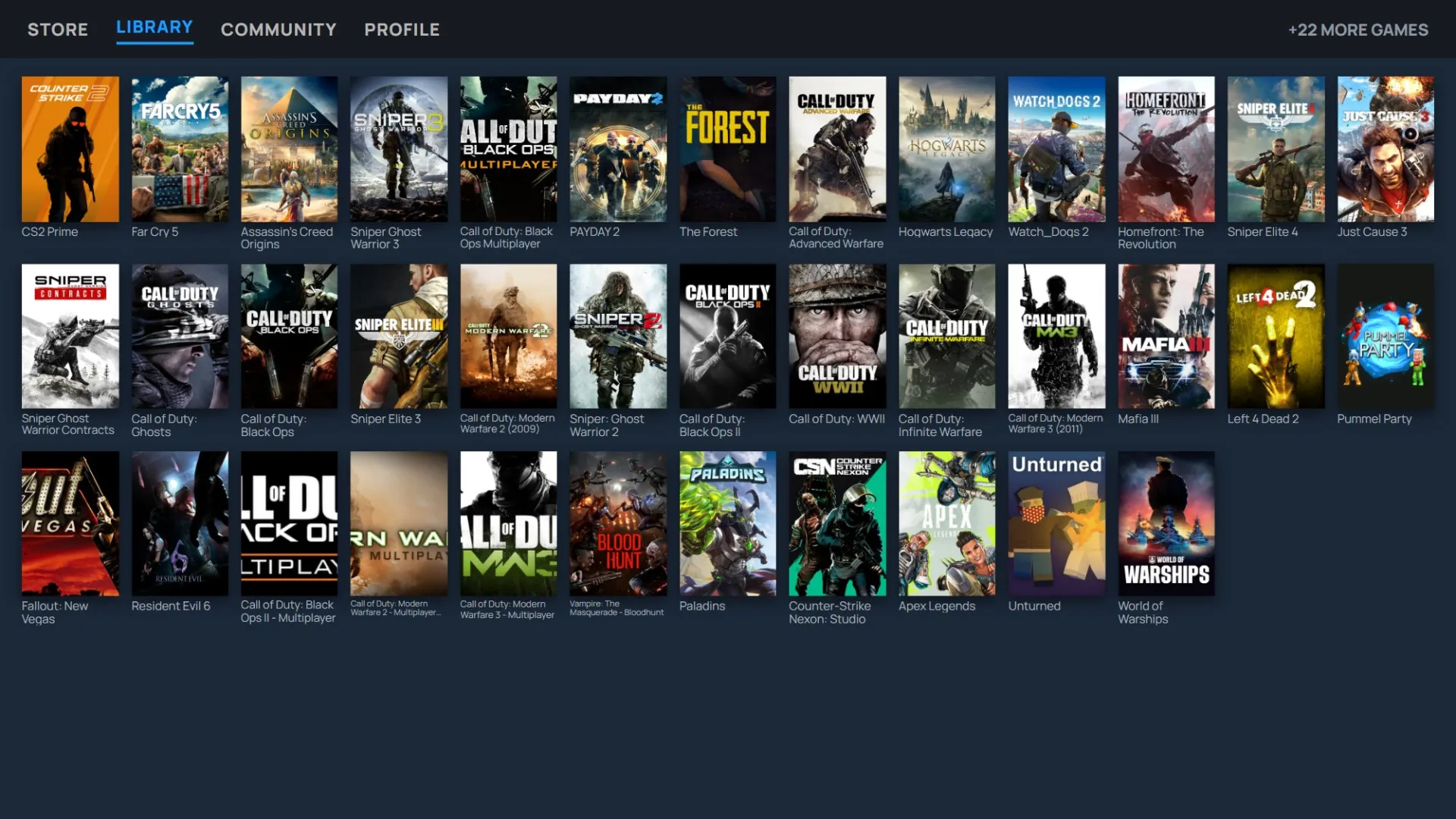Open Homefront: The Revolution cover
Viewport: 1456px width, 819px height.
(1166, 149)
